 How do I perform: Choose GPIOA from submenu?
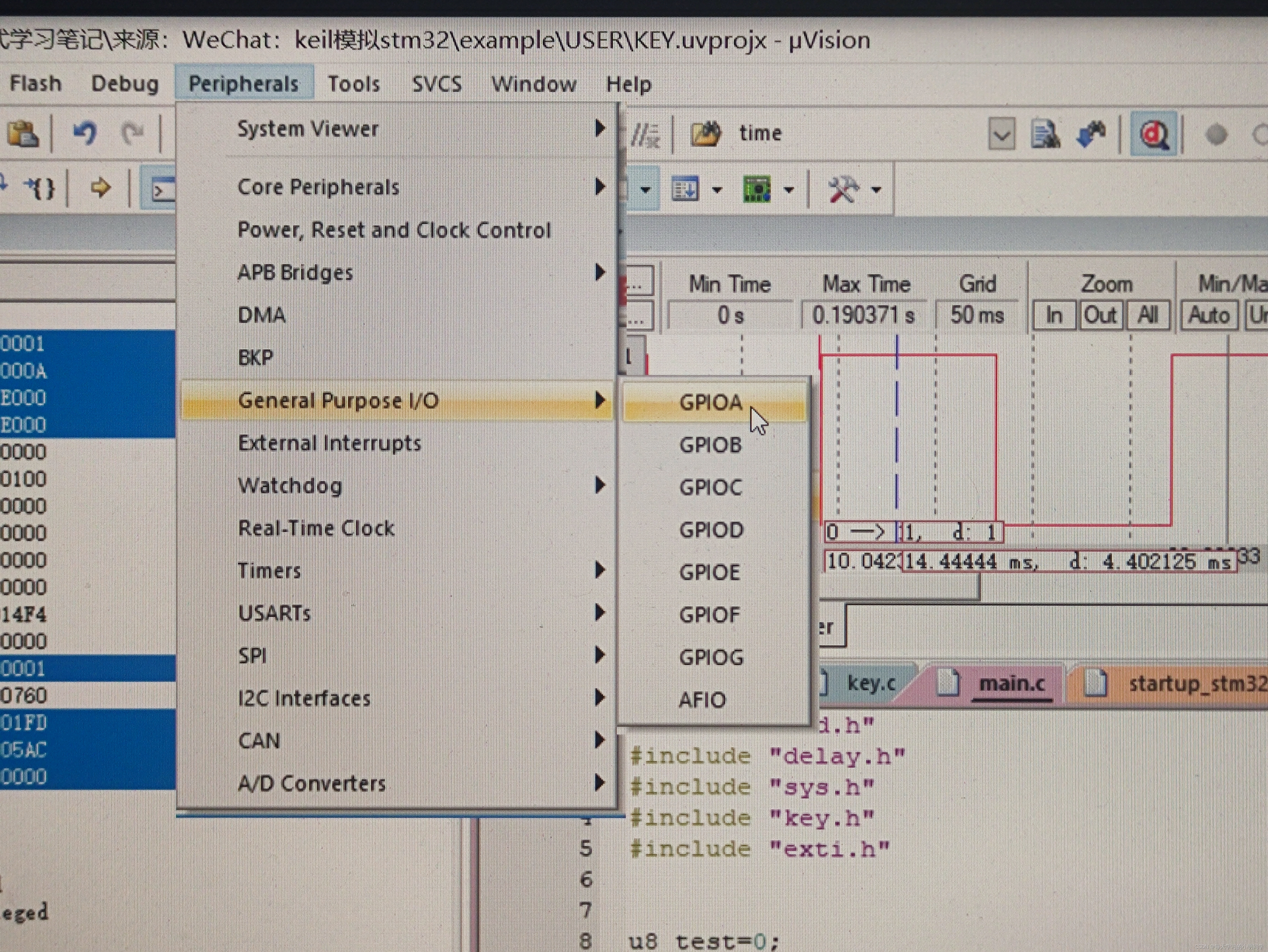pyautogui.click(x=714, y=402)
